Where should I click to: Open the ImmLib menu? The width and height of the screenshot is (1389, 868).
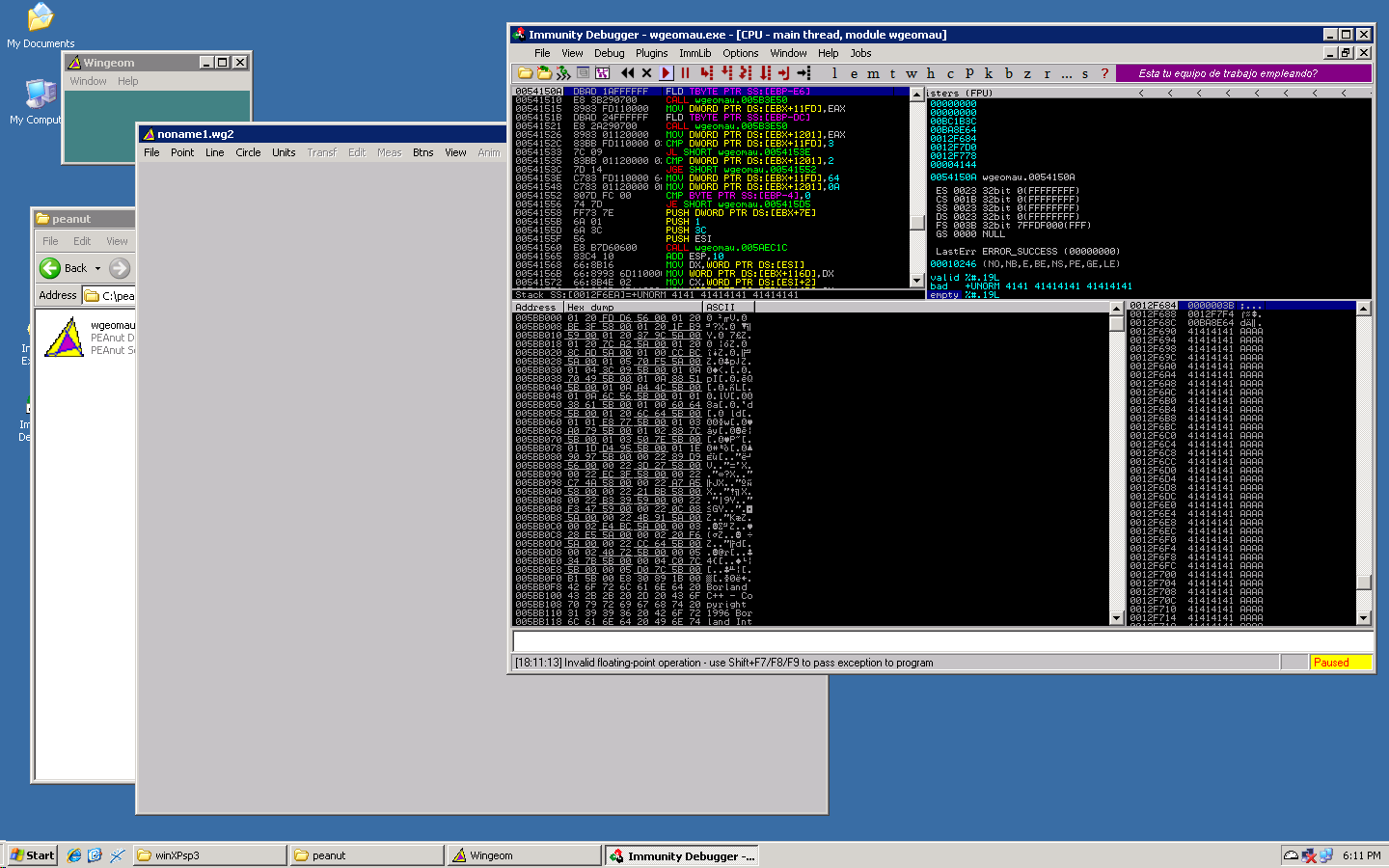(694, 53)
